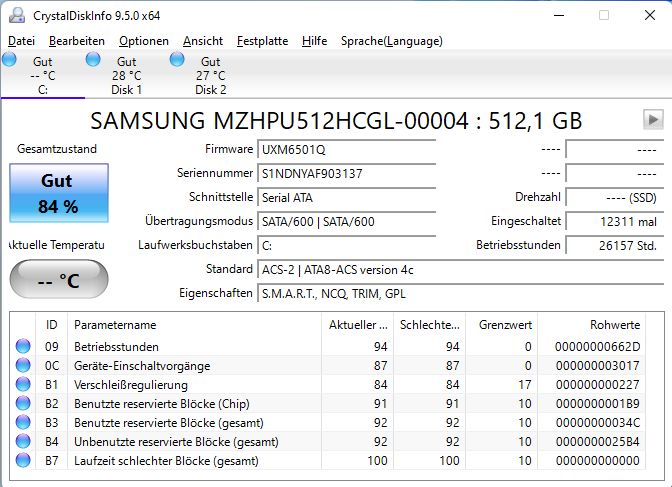Screen dimensions: 672x487
Task: Close the CrystalDiskInfo window
Action: 650,15
